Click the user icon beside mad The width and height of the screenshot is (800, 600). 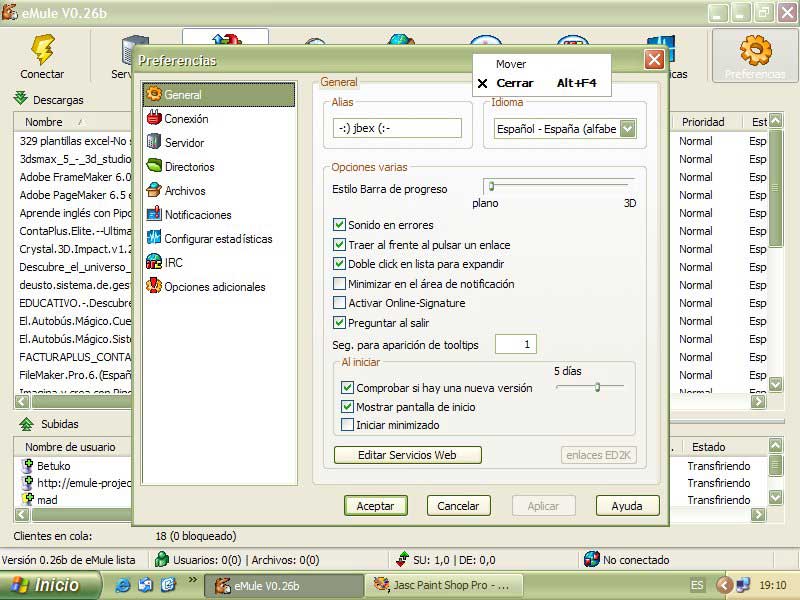pos(28,499)
